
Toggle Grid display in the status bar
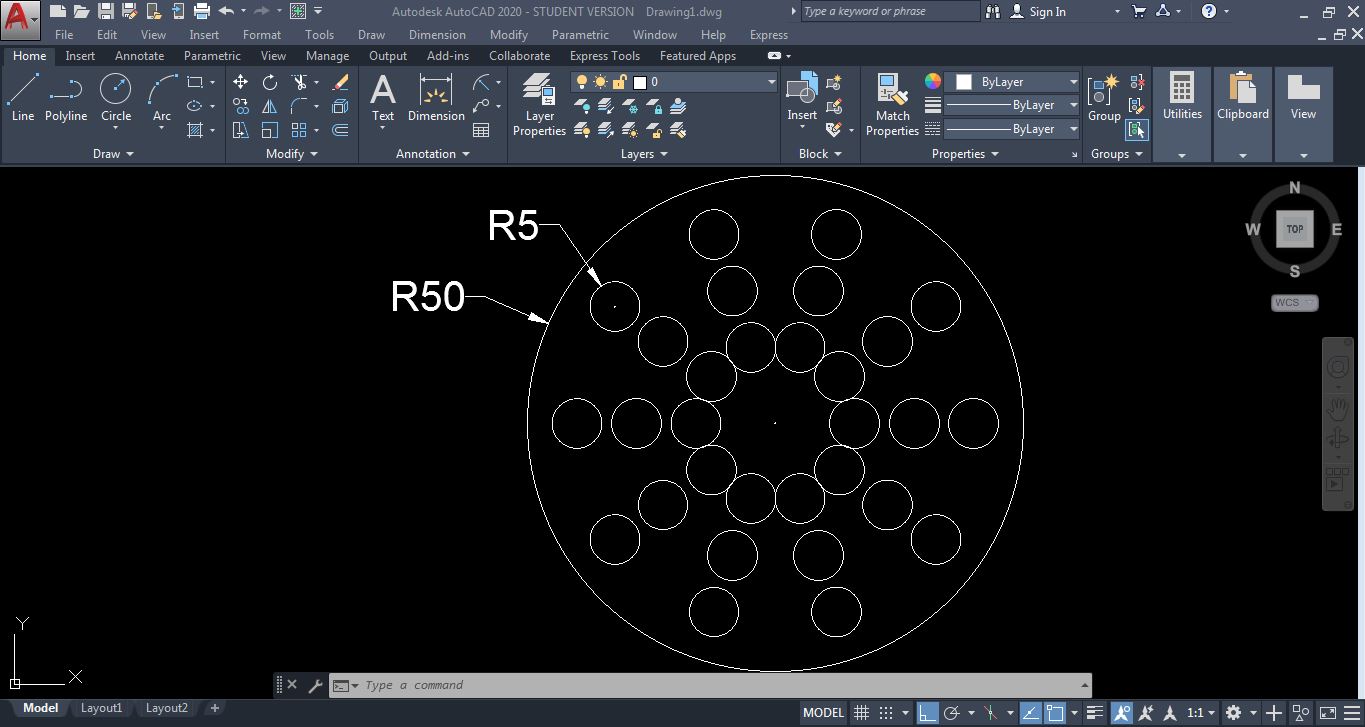tap(861, 712)
